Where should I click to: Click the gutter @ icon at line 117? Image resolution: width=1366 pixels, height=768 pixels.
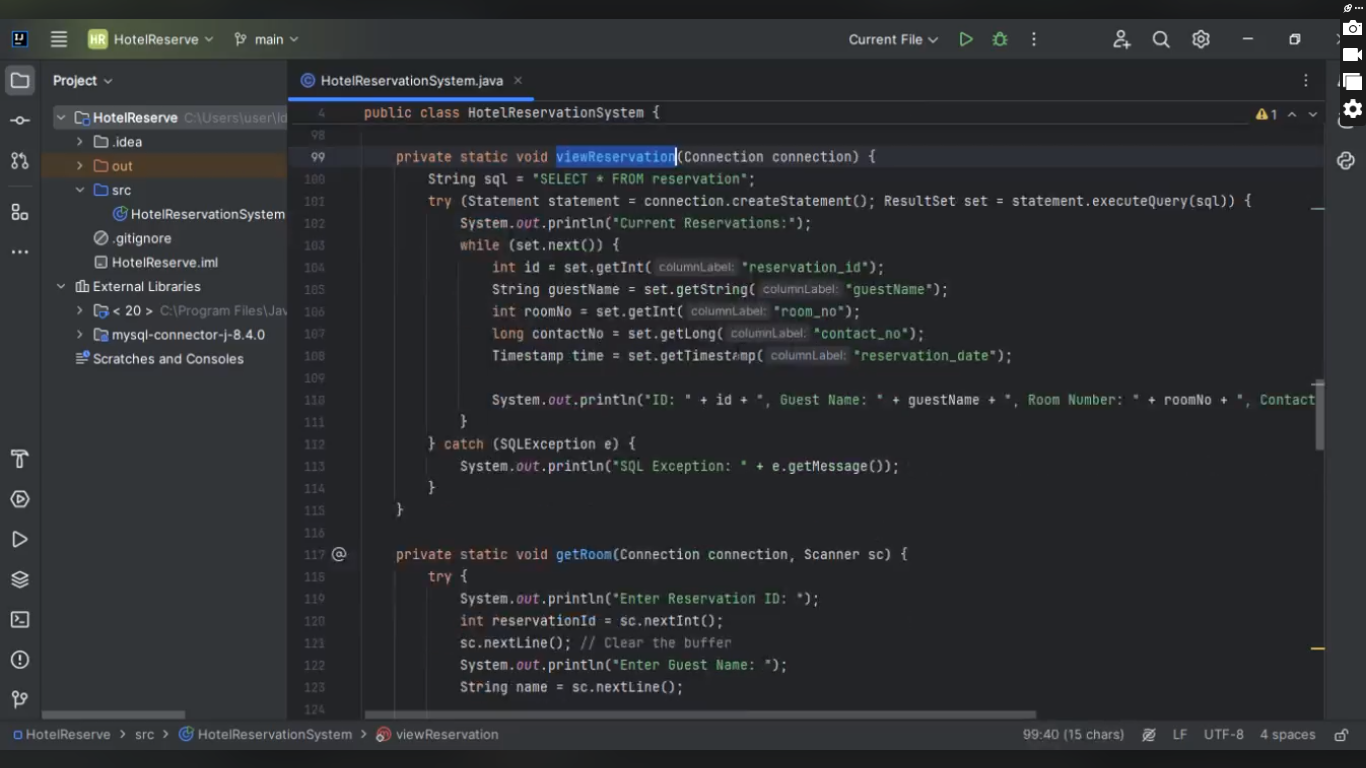(x=339, y=554)
